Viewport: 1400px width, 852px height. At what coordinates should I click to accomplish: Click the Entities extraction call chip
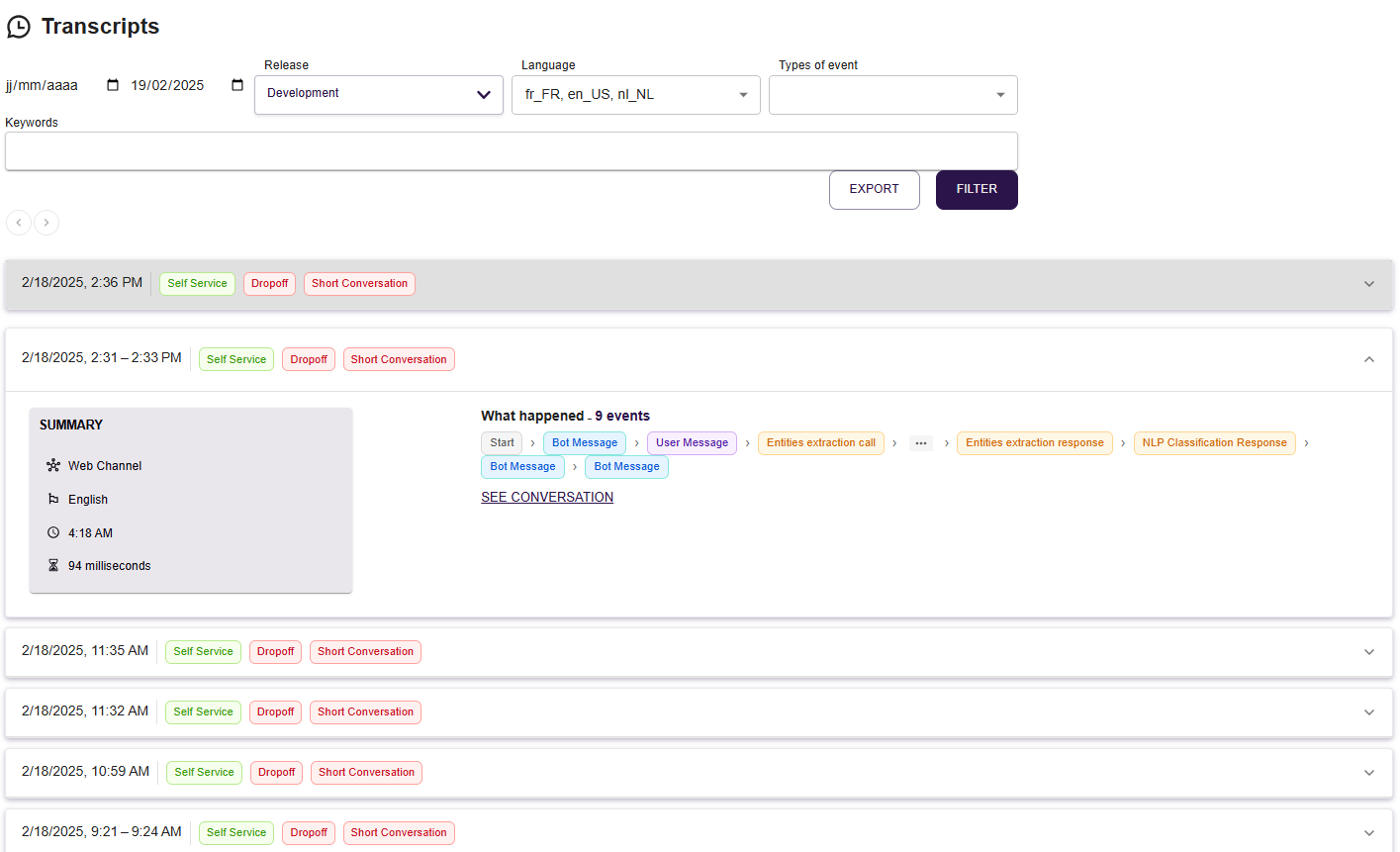point(821,443)
